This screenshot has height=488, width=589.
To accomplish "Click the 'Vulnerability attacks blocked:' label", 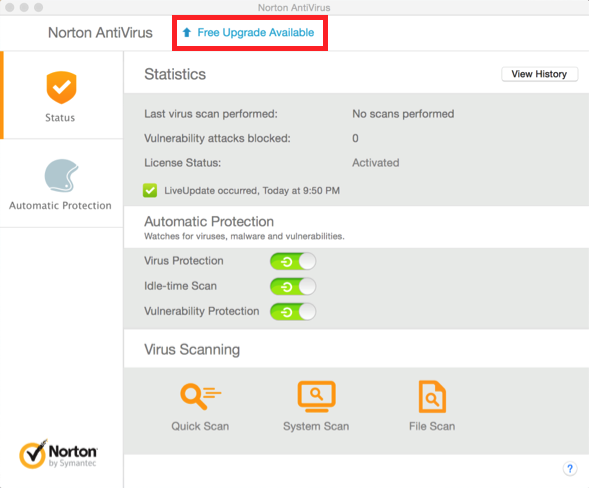I will coord(217,138).
